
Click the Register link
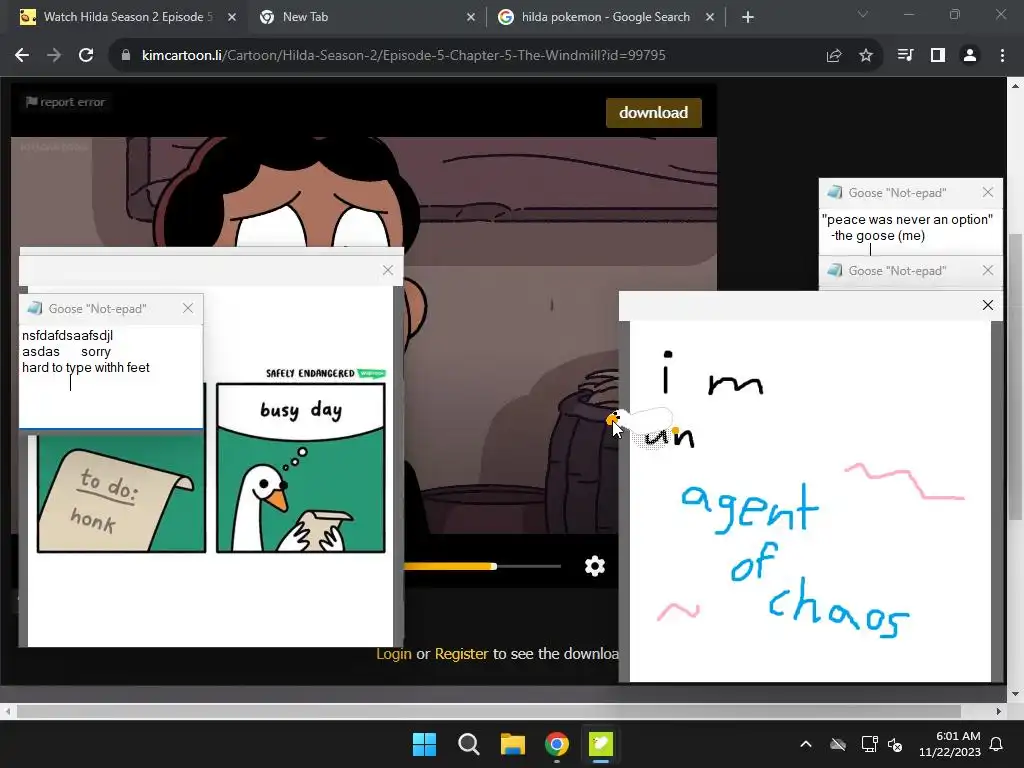pos(461,654)
